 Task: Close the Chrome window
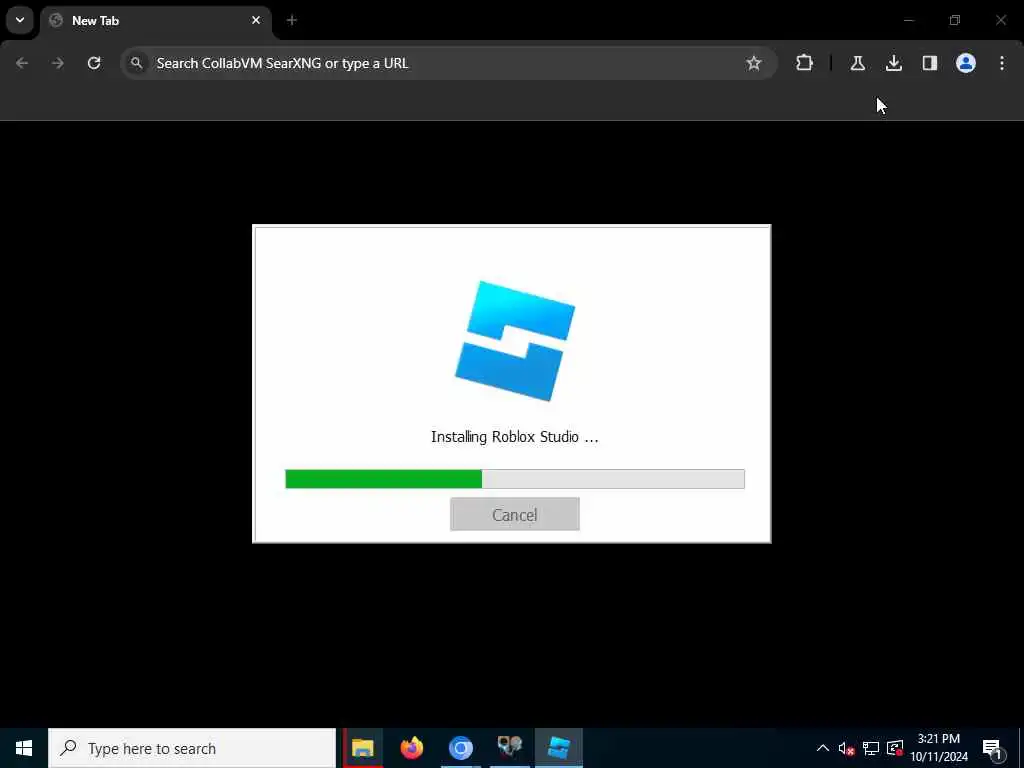click(1000, 20)
